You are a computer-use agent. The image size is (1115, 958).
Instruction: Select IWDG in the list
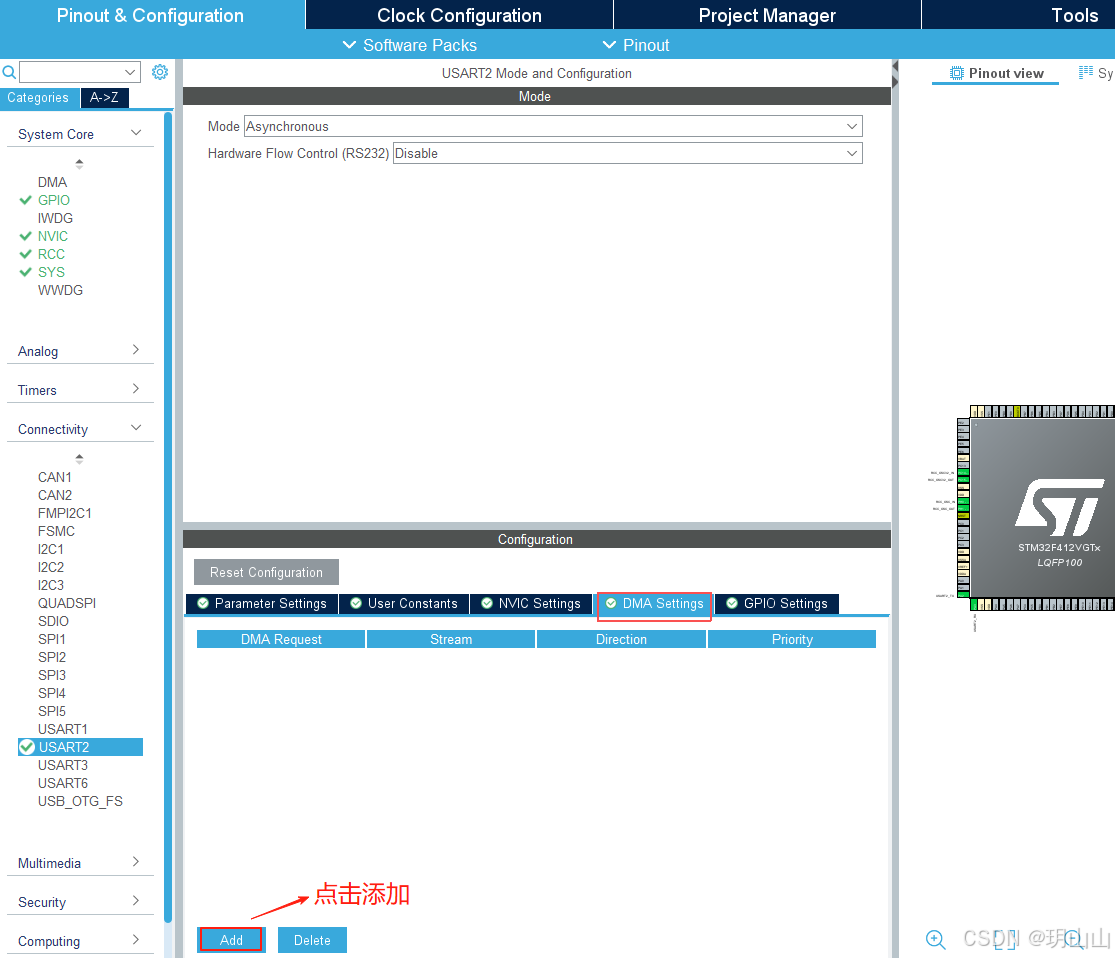(55, 218)
